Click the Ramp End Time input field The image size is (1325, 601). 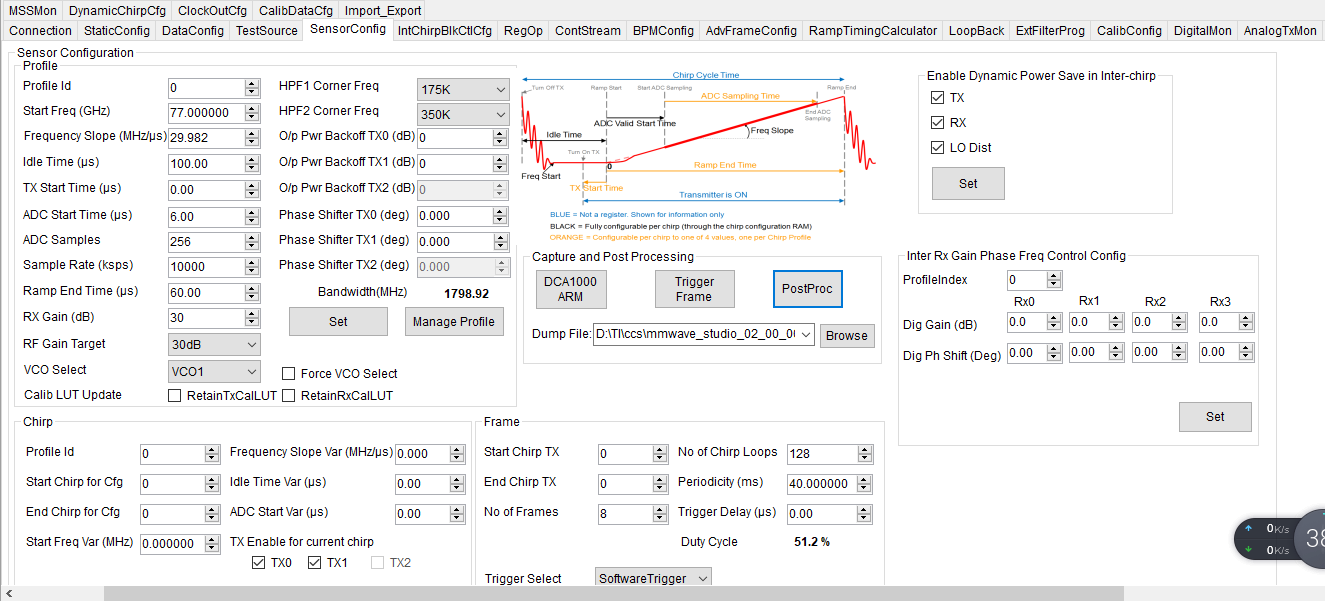(207, 293)
